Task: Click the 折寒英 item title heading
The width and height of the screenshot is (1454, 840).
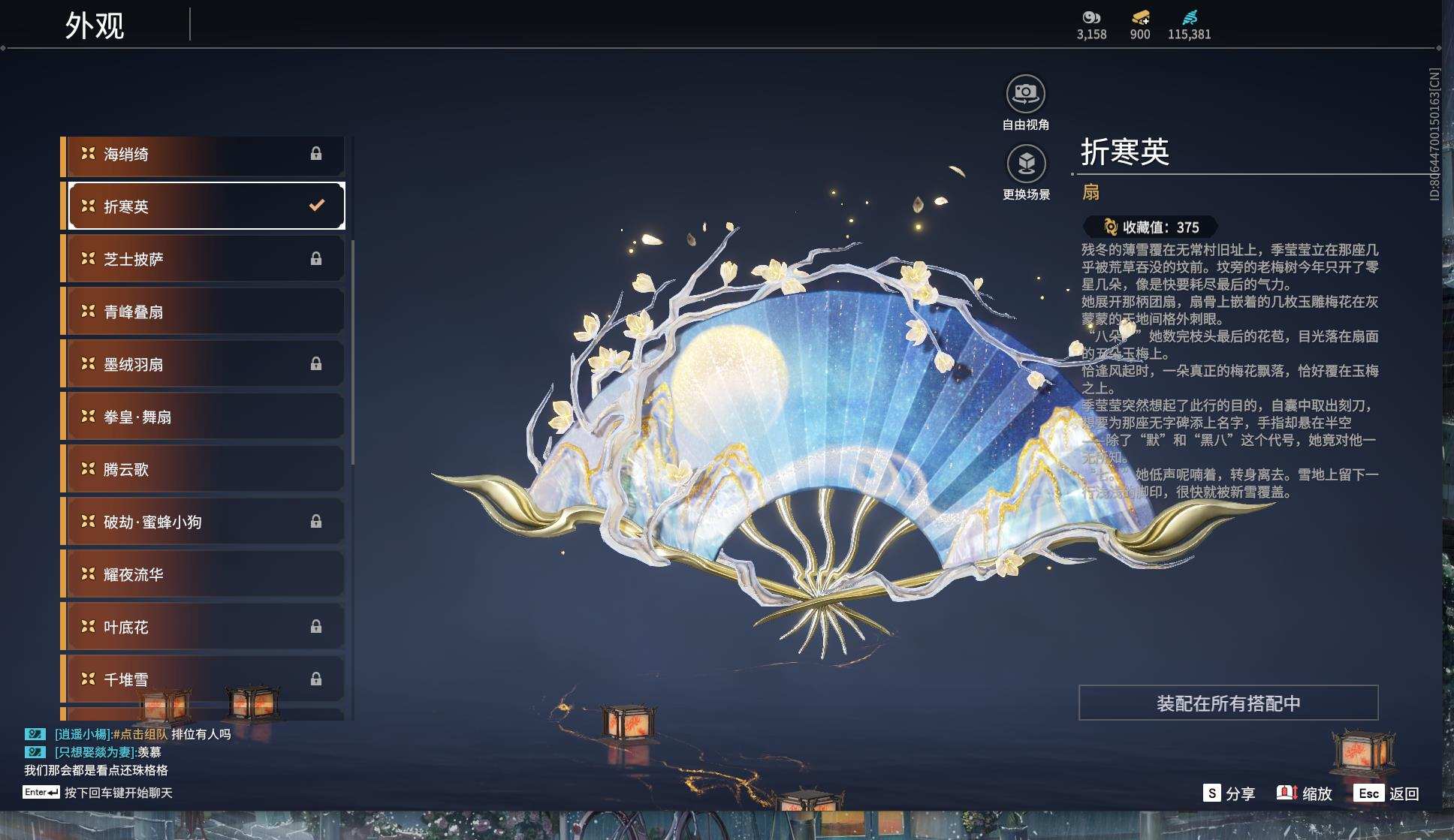Action: coord(1125,152)
